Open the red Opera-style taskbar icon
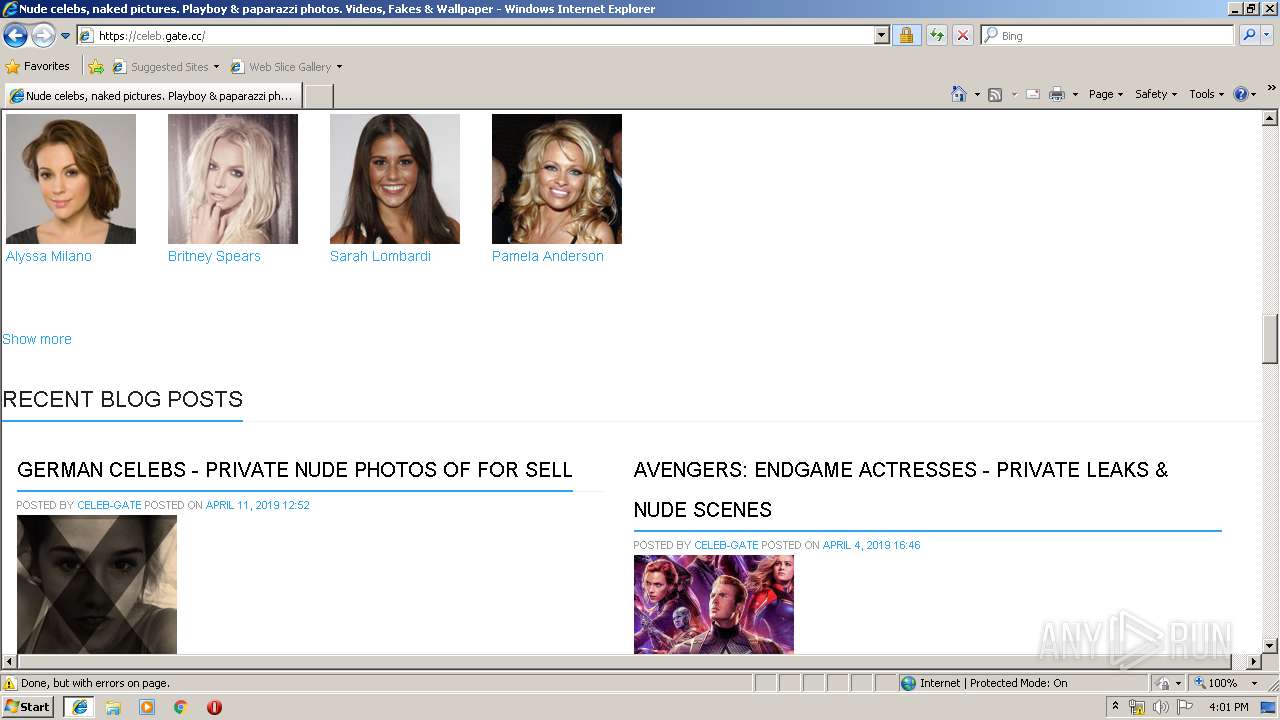The image size is (1280, 720). (214, 707)
